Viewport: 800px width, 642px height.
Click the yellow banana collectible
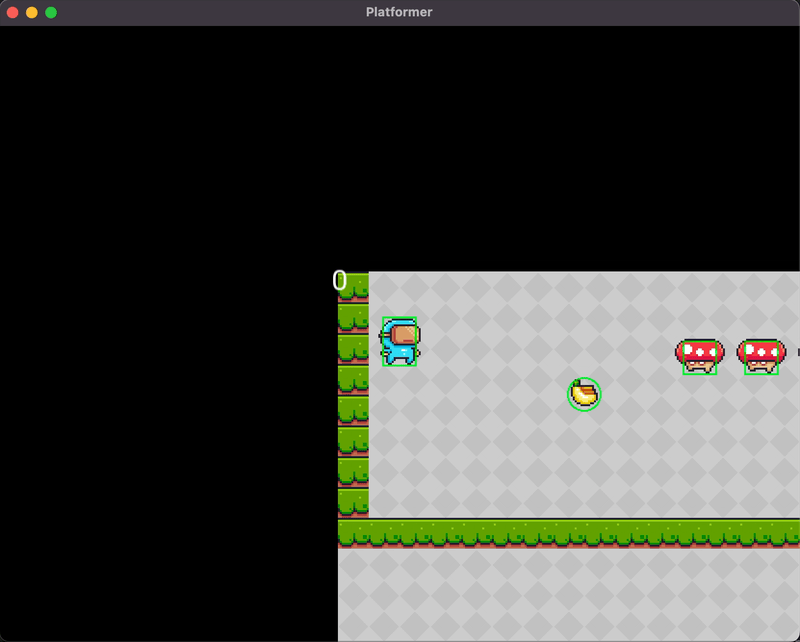point(584,394)
